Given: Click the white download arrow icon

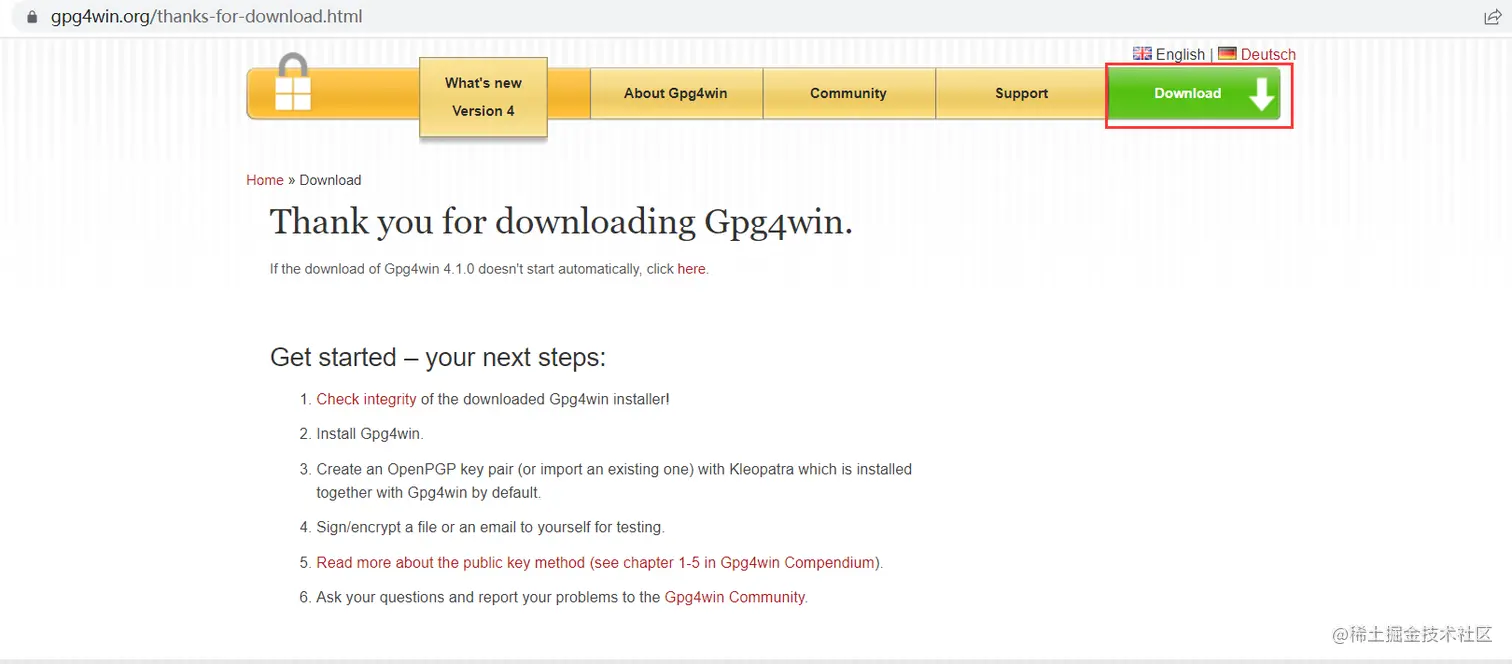Looking at the screenshot, I should [1262, 93].
